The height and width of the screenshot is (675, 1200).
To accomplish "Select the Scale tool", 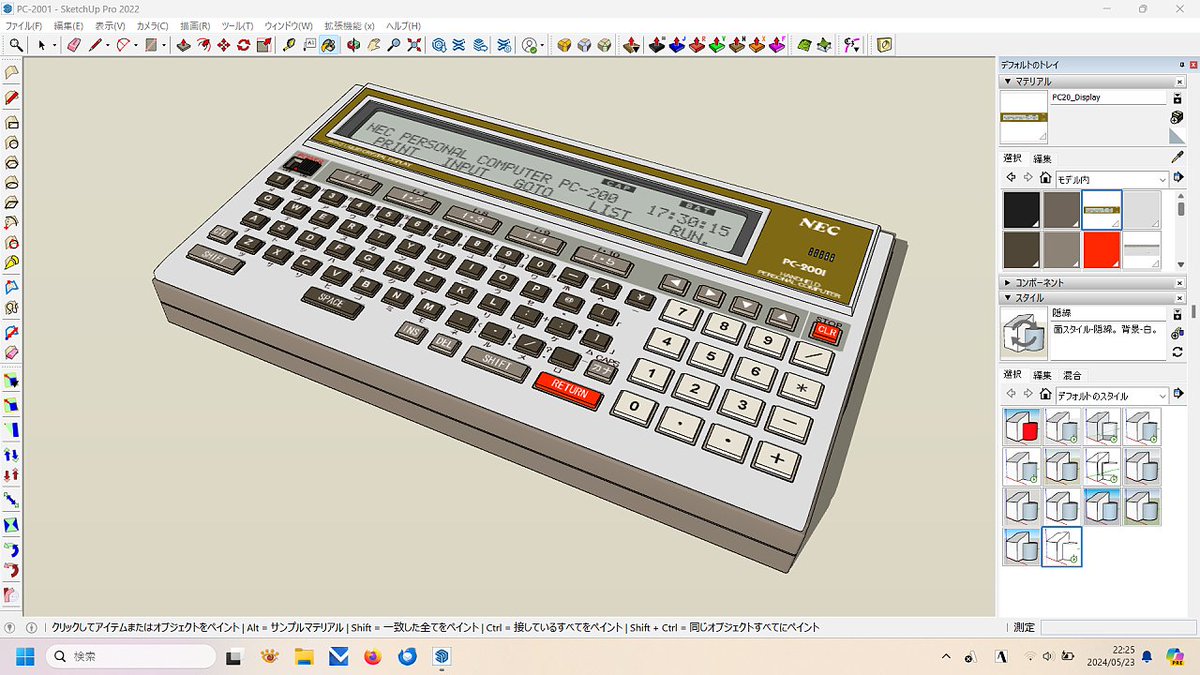I will pos(264,45).
